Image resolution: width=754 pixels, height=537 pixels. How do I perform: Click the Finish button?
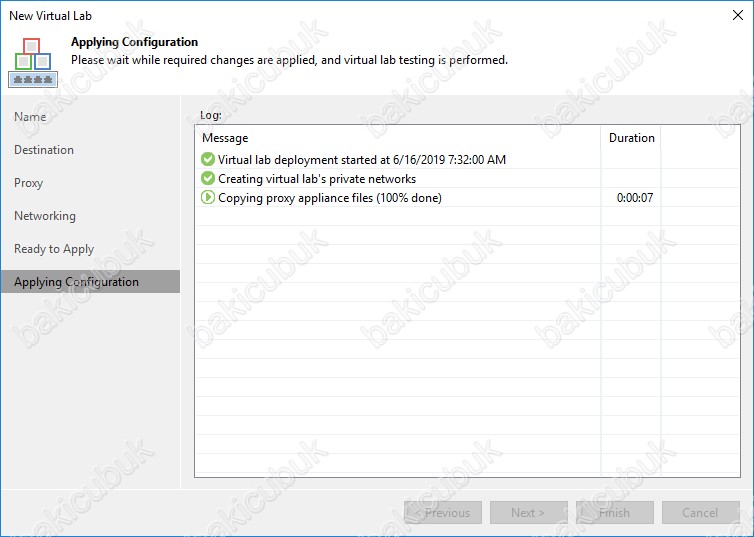(615, 512)
